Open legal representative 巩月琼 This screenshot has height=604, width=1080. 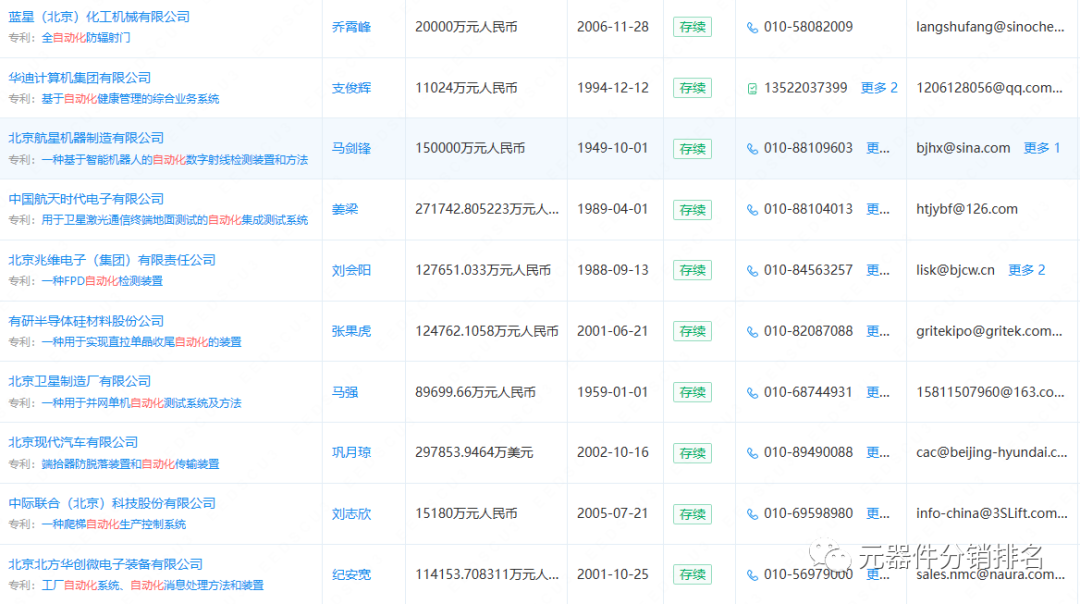point(351,452)
